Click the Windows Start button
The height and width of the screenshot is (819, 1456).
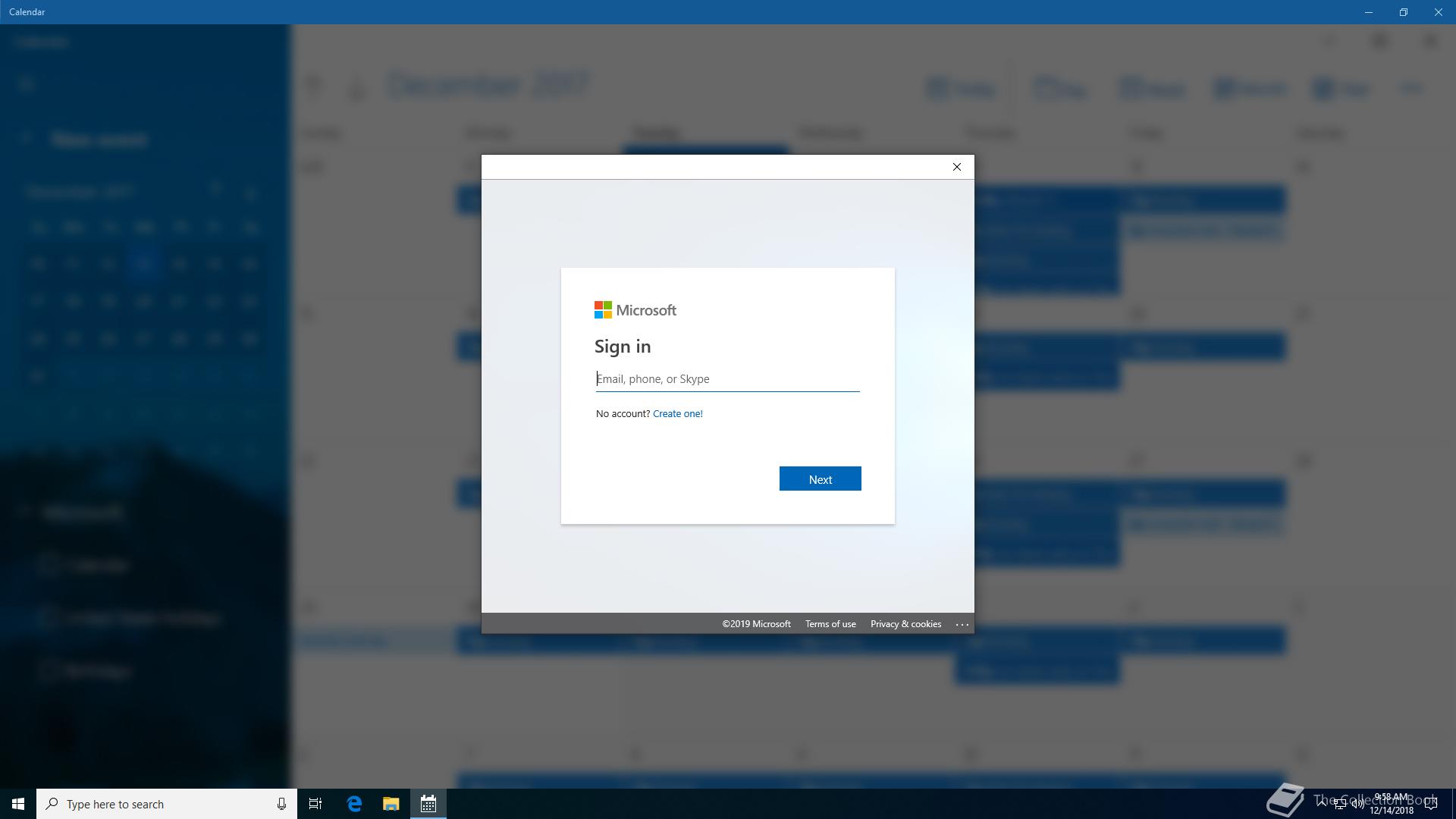(x=18, y=804)
